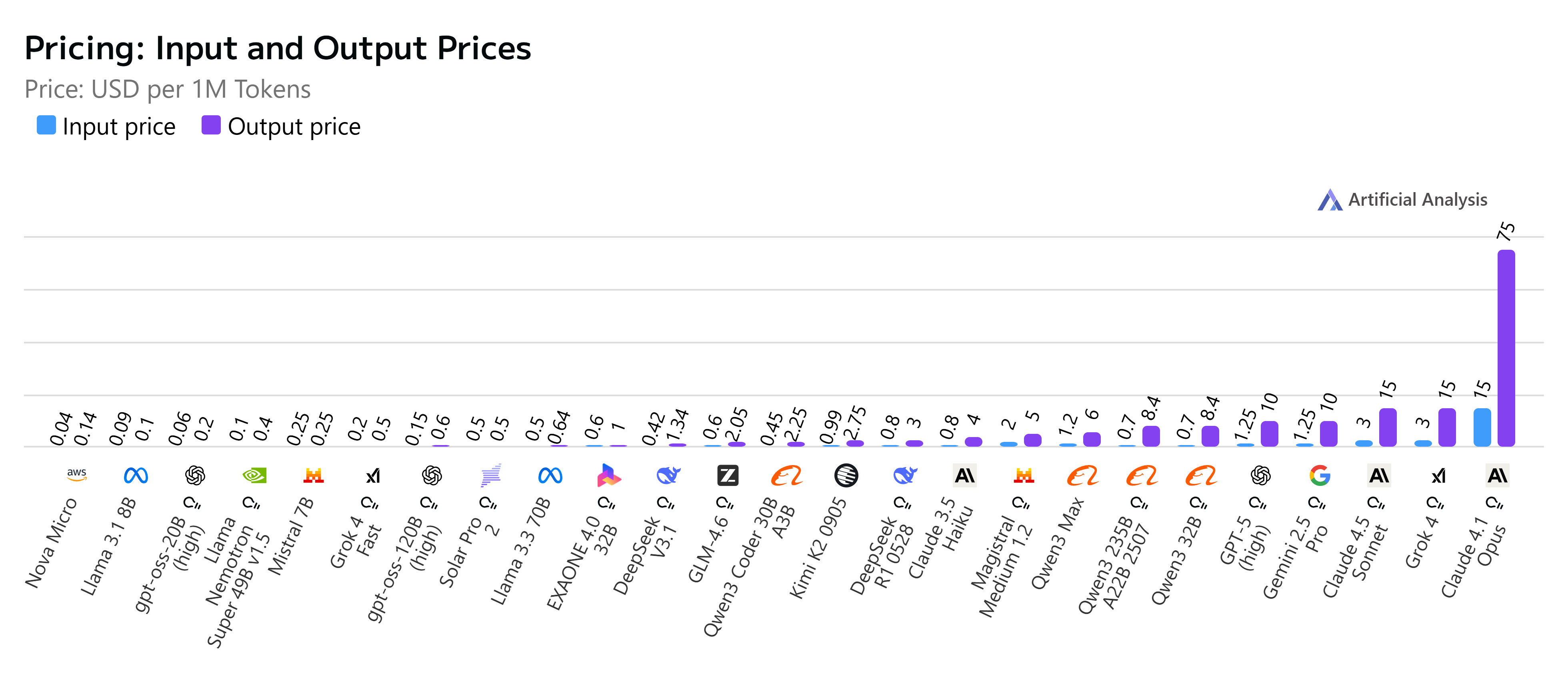
Task: Click the Qwen3 Max model label
Action: [x=1058, y=543]
